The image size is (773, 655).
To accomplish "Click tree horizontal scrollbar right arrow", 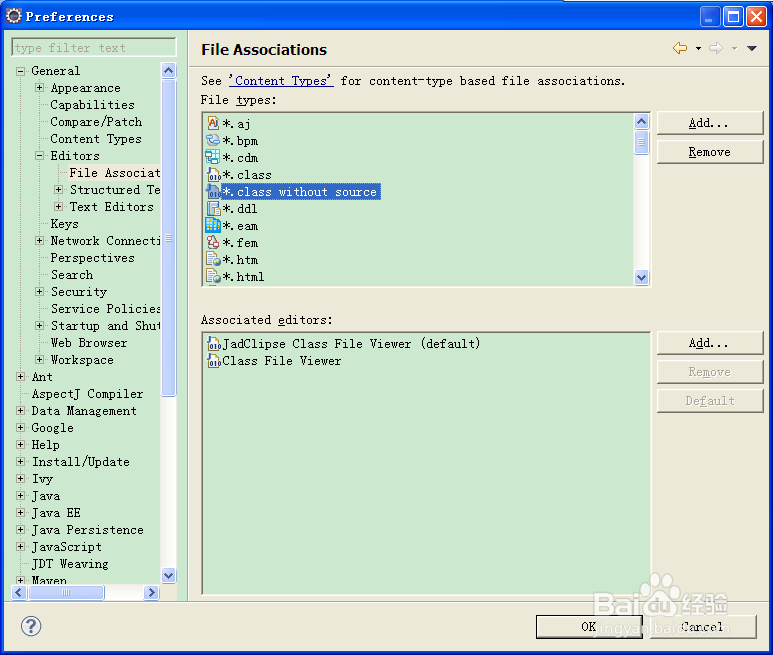I will tap(151, 592).
